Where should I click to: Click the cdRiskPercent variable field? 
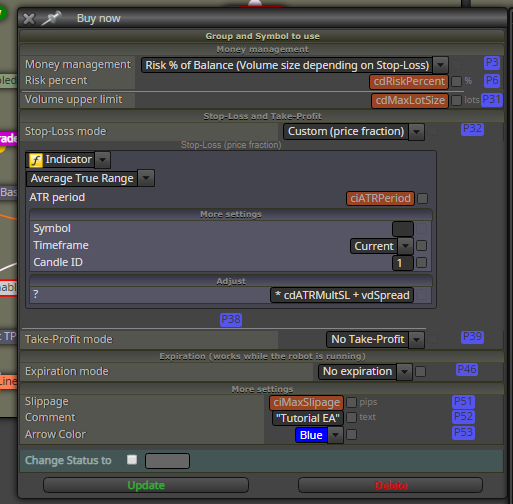tap(409, 82)
